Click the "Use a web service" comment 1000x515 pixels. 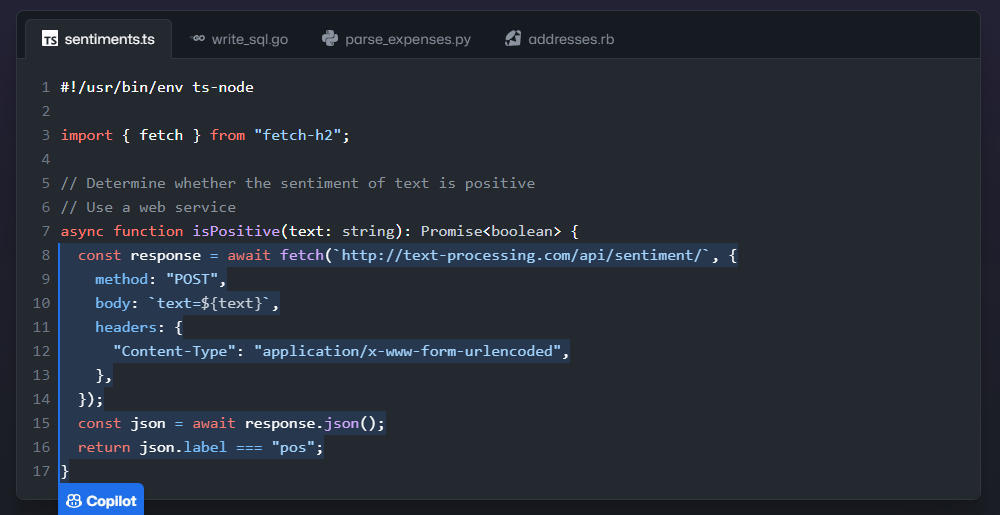pyautogui.click(x=148, y=207)
